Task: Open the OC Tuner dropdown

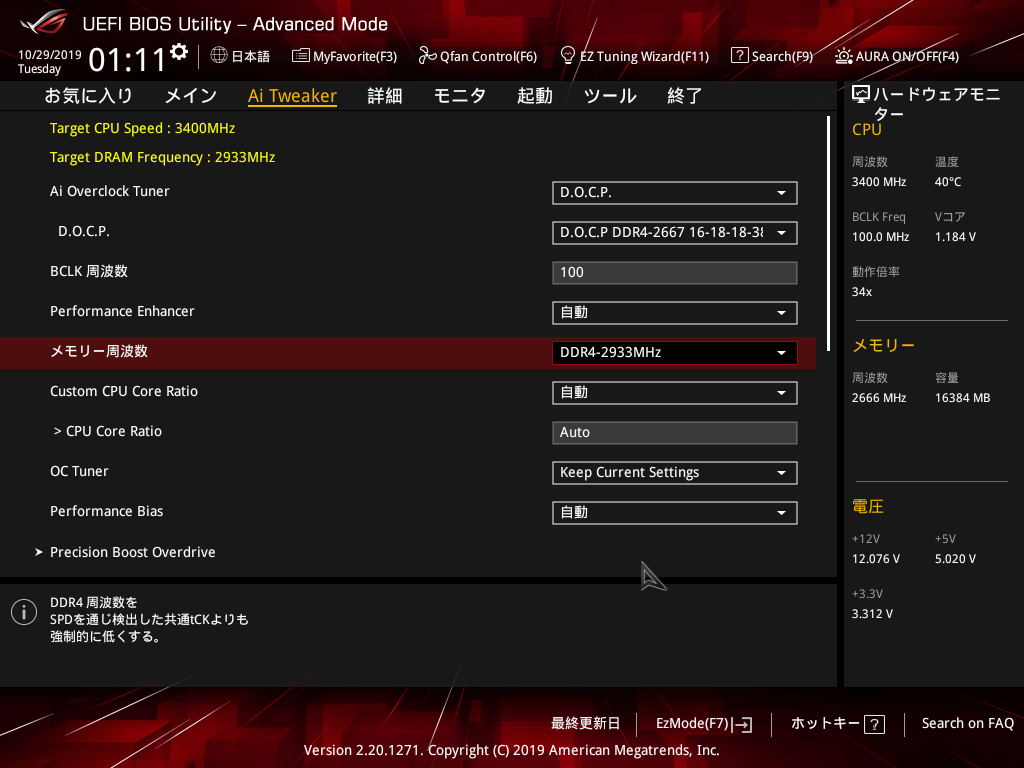Action: [675, 473]
